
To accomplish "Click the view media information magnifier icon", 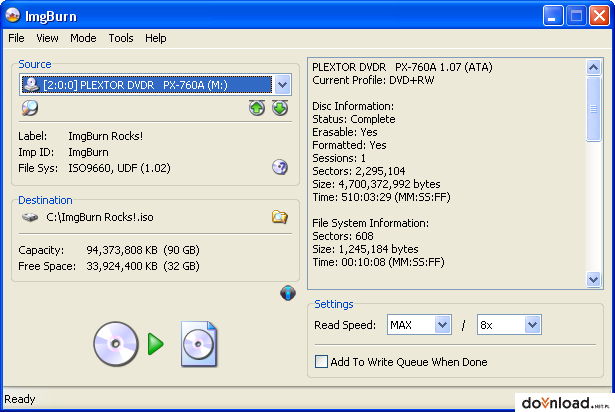I will (x=30, y=108).
